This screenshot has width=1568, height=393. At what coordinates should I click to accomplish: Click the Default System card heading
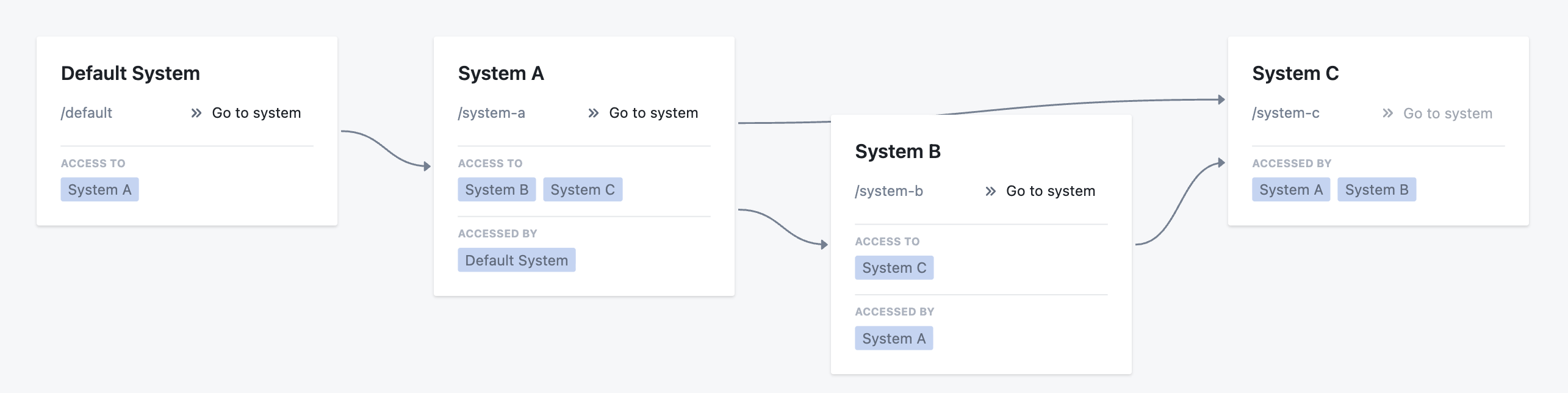pyautogui.click(x=131, y=73)
